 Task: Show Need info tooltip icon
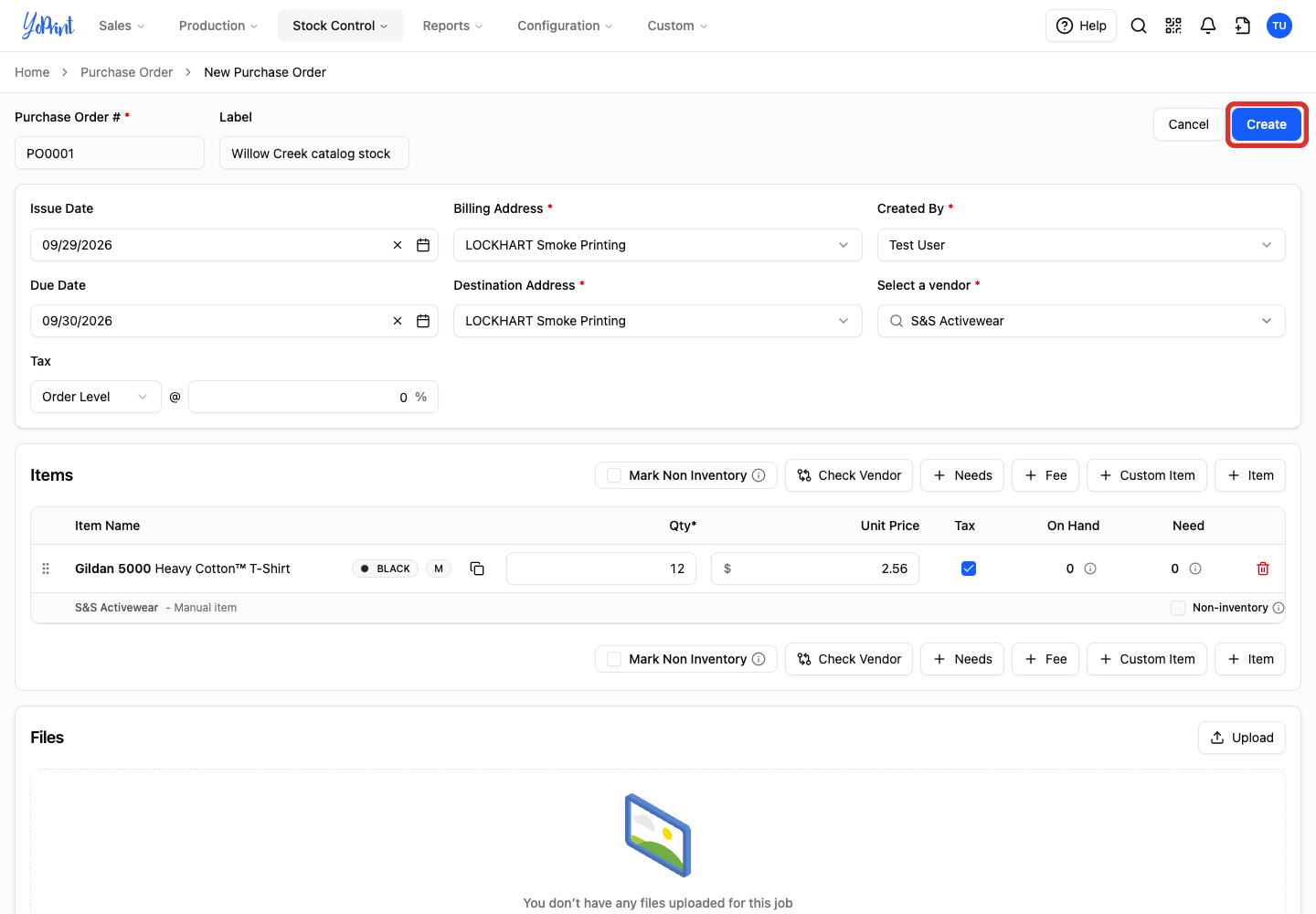point(1195,569)
